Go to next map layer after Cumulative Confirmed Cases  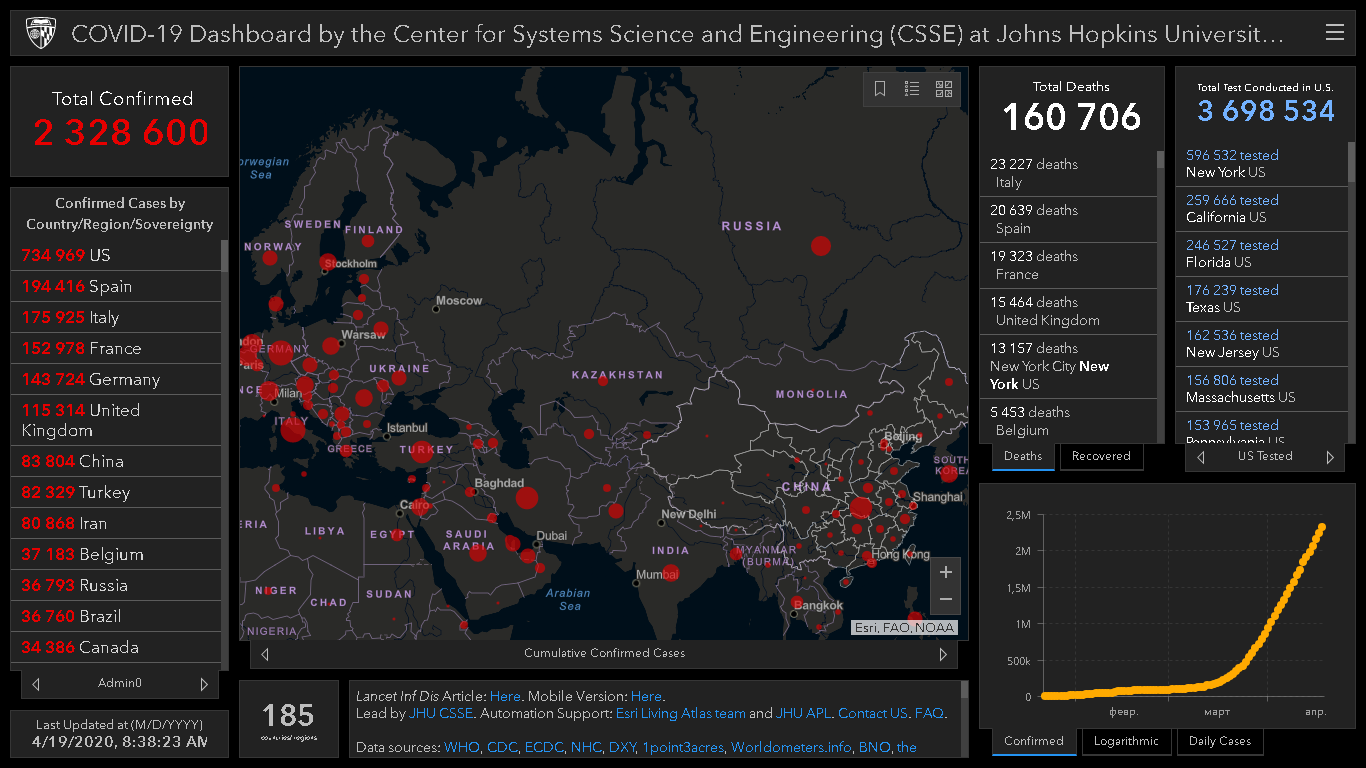[x=942, y=655]
